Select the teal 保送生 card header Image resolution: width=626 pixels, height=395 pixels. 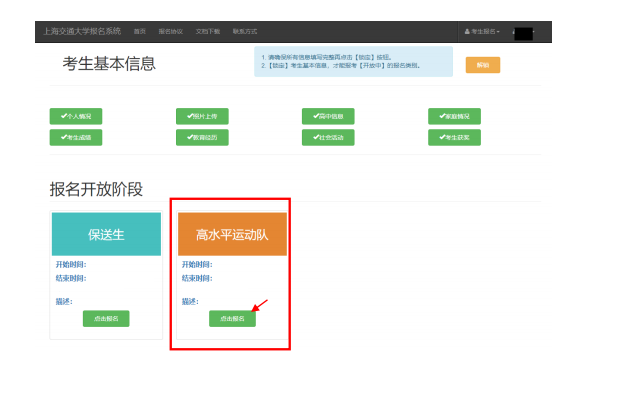(106, 234)
